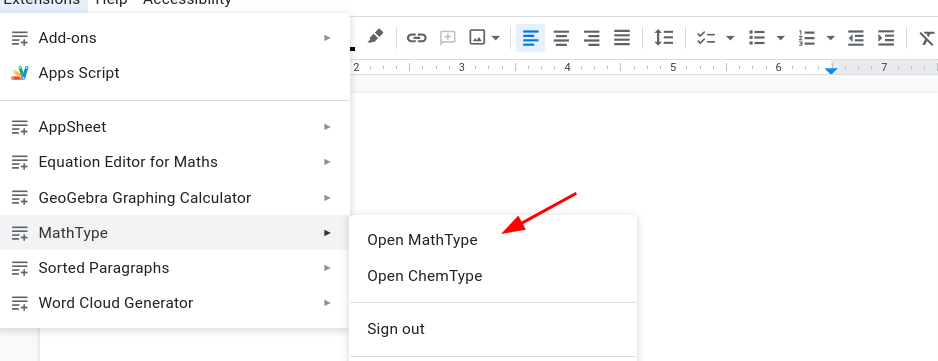
Task: Select GeoGebra Graphing Calculator entry
Action: [x=175, y=198]
